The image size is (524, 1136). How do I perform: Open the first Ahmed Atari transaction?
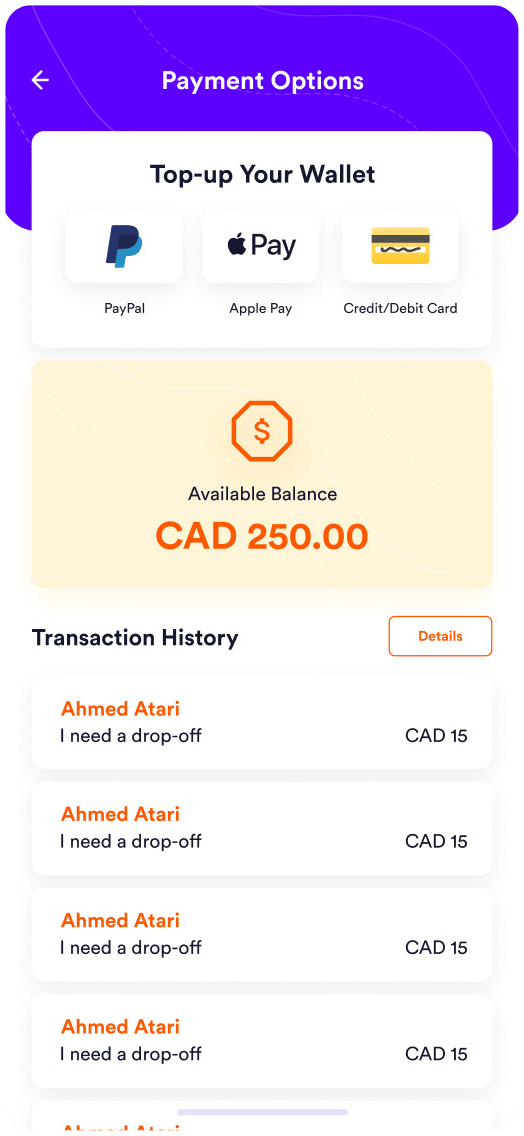[262, 723]
